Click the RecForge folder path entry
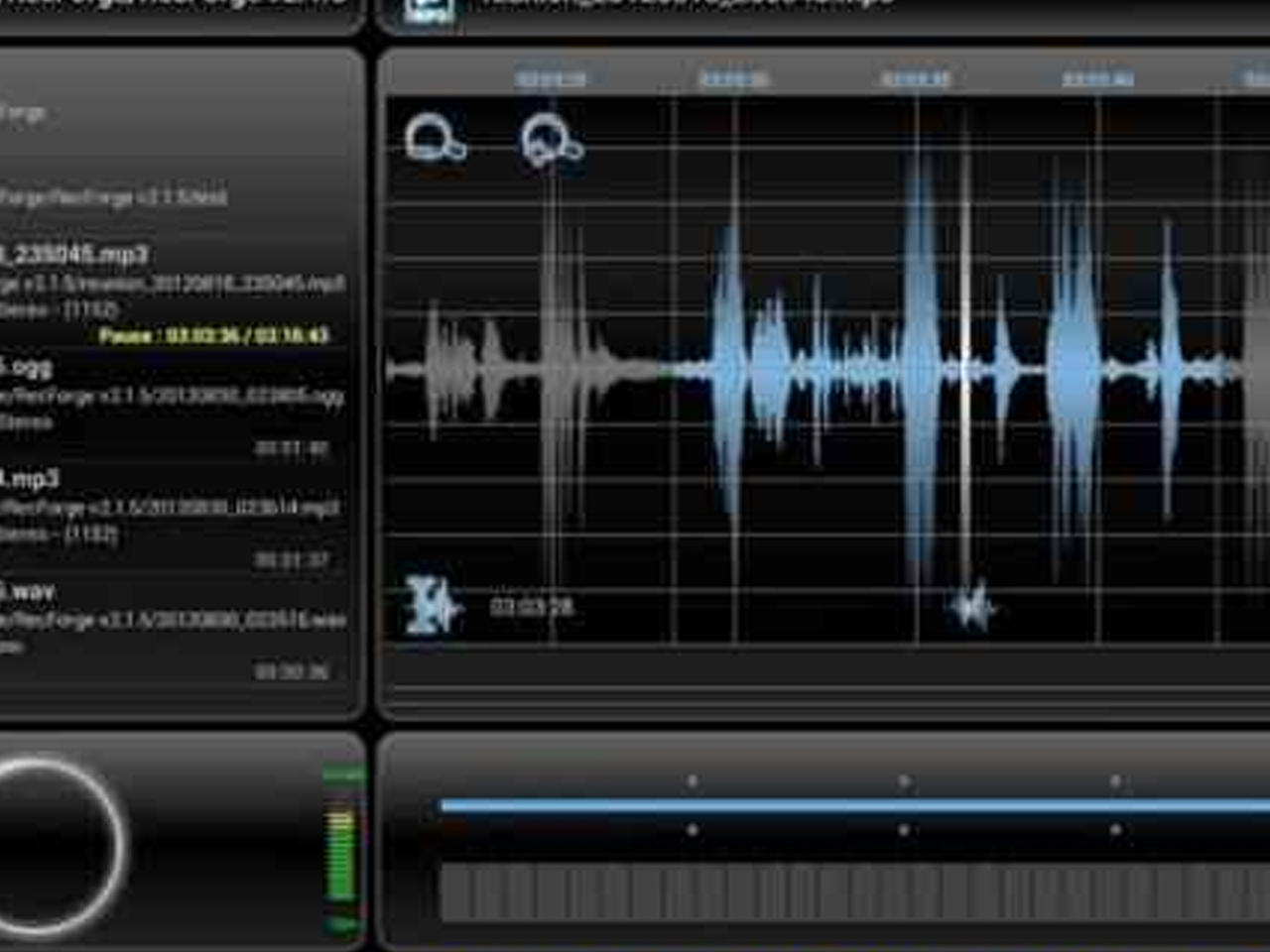 pos(114,197)
